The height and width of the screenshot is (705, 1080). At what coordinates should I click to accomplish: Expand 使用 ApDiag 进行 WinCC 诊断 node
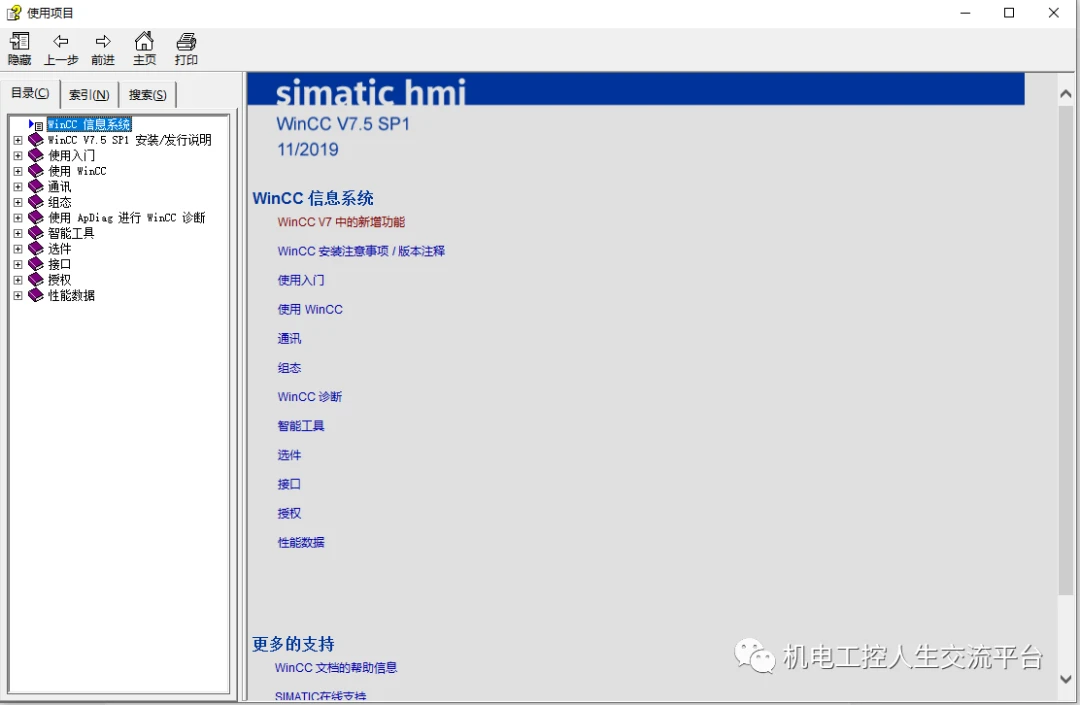click(x=18, y=218)
